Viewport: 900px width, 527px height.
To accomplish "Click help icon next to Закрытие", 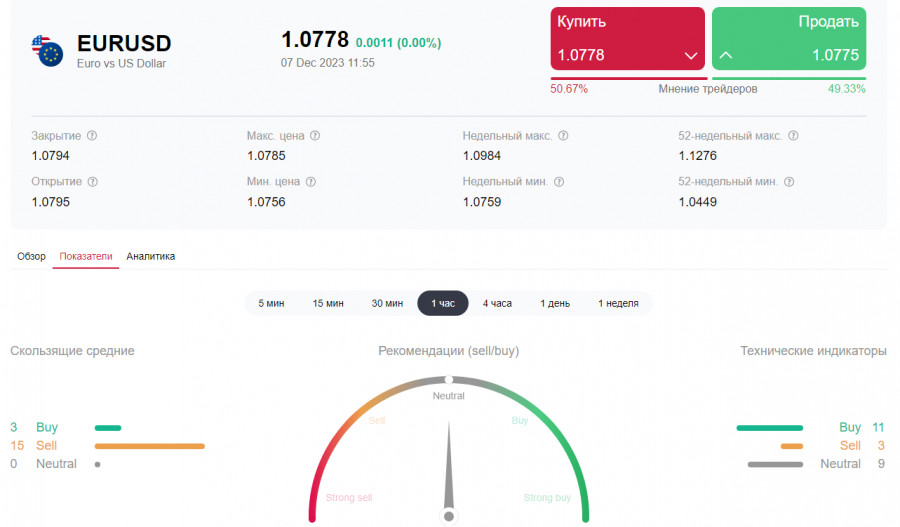I will (x=92, y=135).
